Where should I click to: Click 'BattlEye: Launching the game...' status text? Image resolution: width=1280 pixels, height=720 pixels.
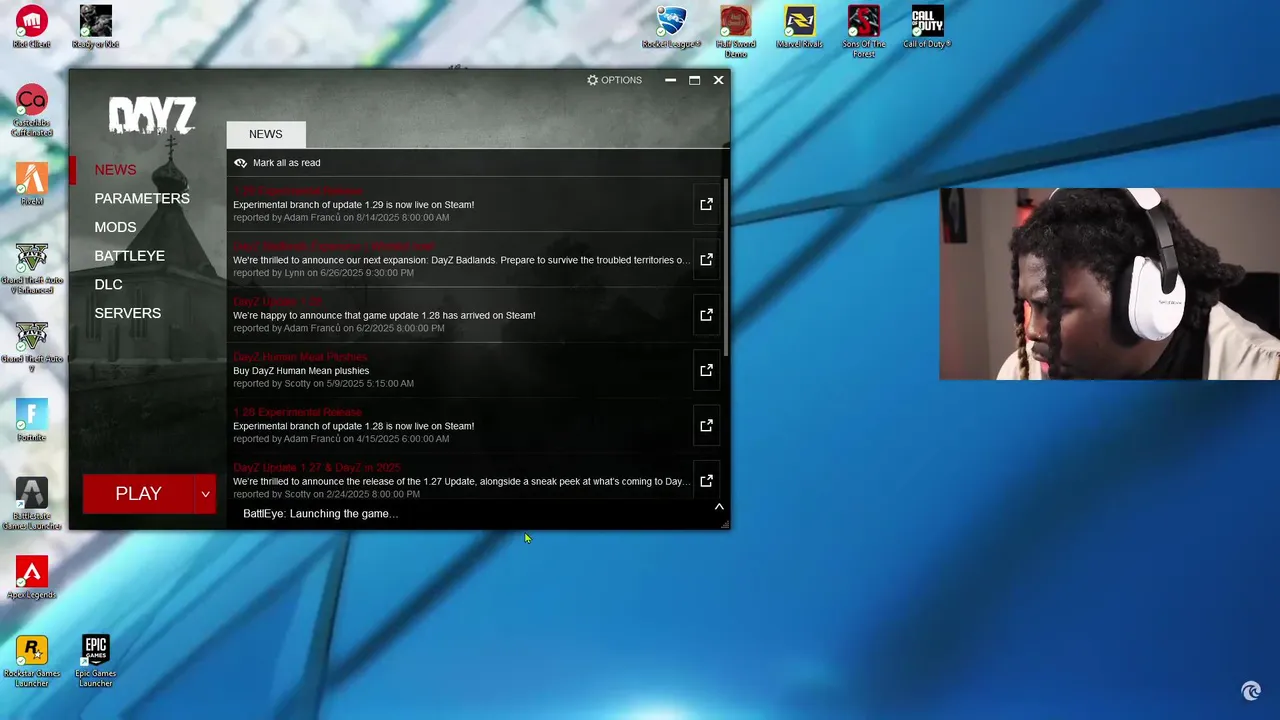click(x=321, y=514)
